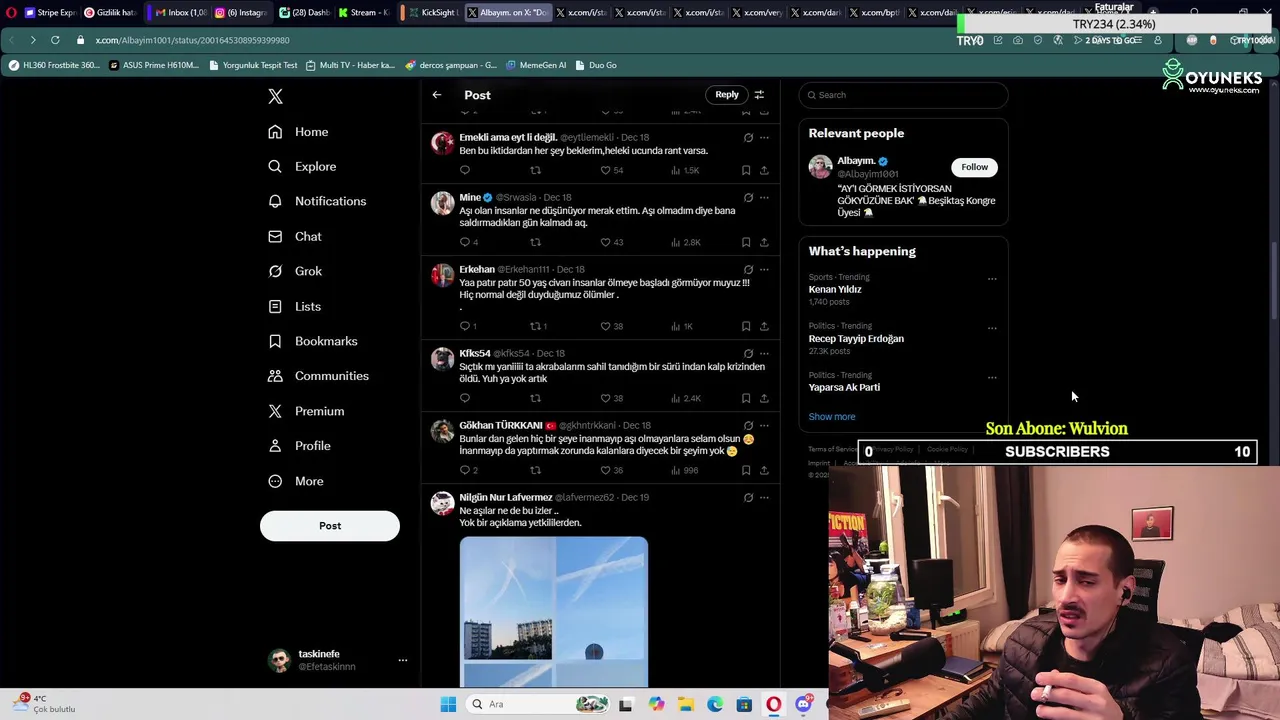Open the Yorgunluk Tespit Test bookmark
The height and width of the screenshot is (720, 1280).
click(x=253, y=65)
